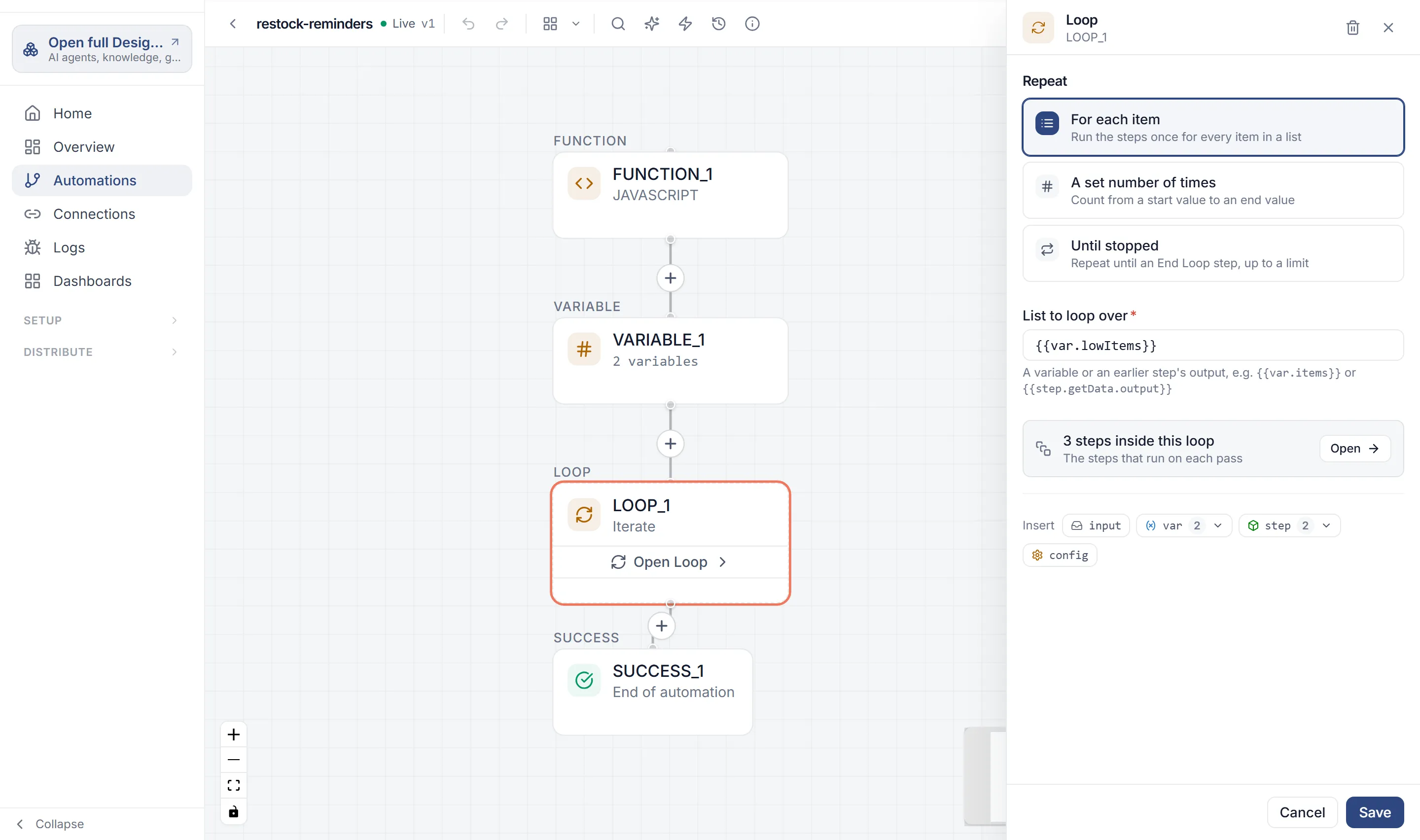Select the VARIABLE_1 node

(x=670, y=360)
